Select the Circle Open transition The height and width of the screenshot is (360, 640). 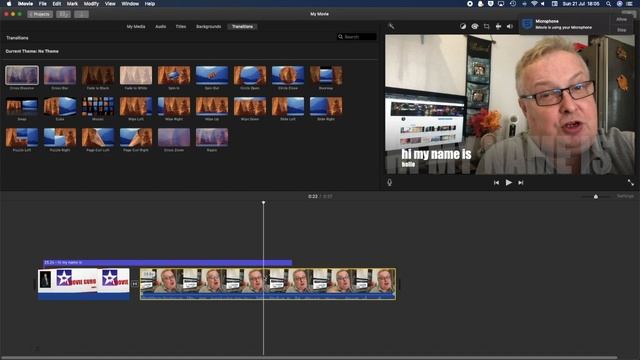coord(250,76)
